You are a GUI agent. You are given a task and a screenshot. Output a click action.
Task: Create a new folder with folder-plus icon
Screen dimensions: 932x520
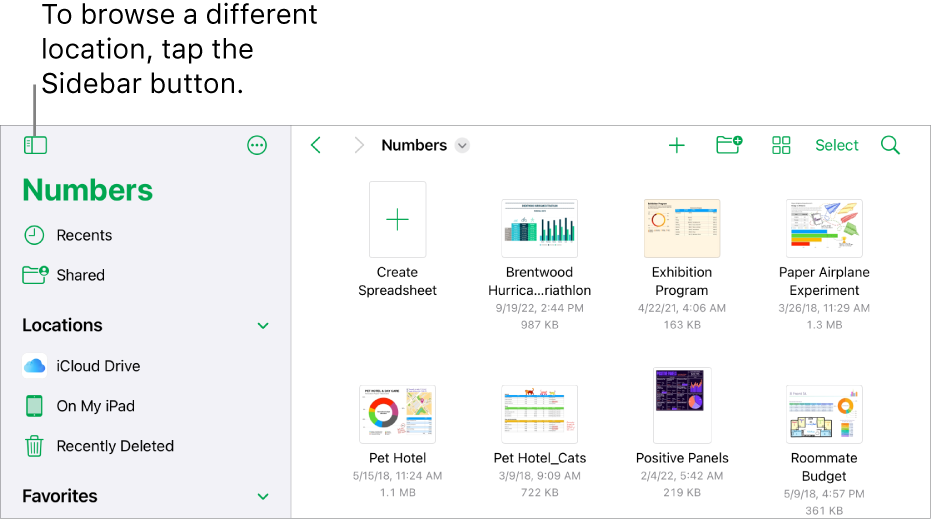tap(729, 144)
